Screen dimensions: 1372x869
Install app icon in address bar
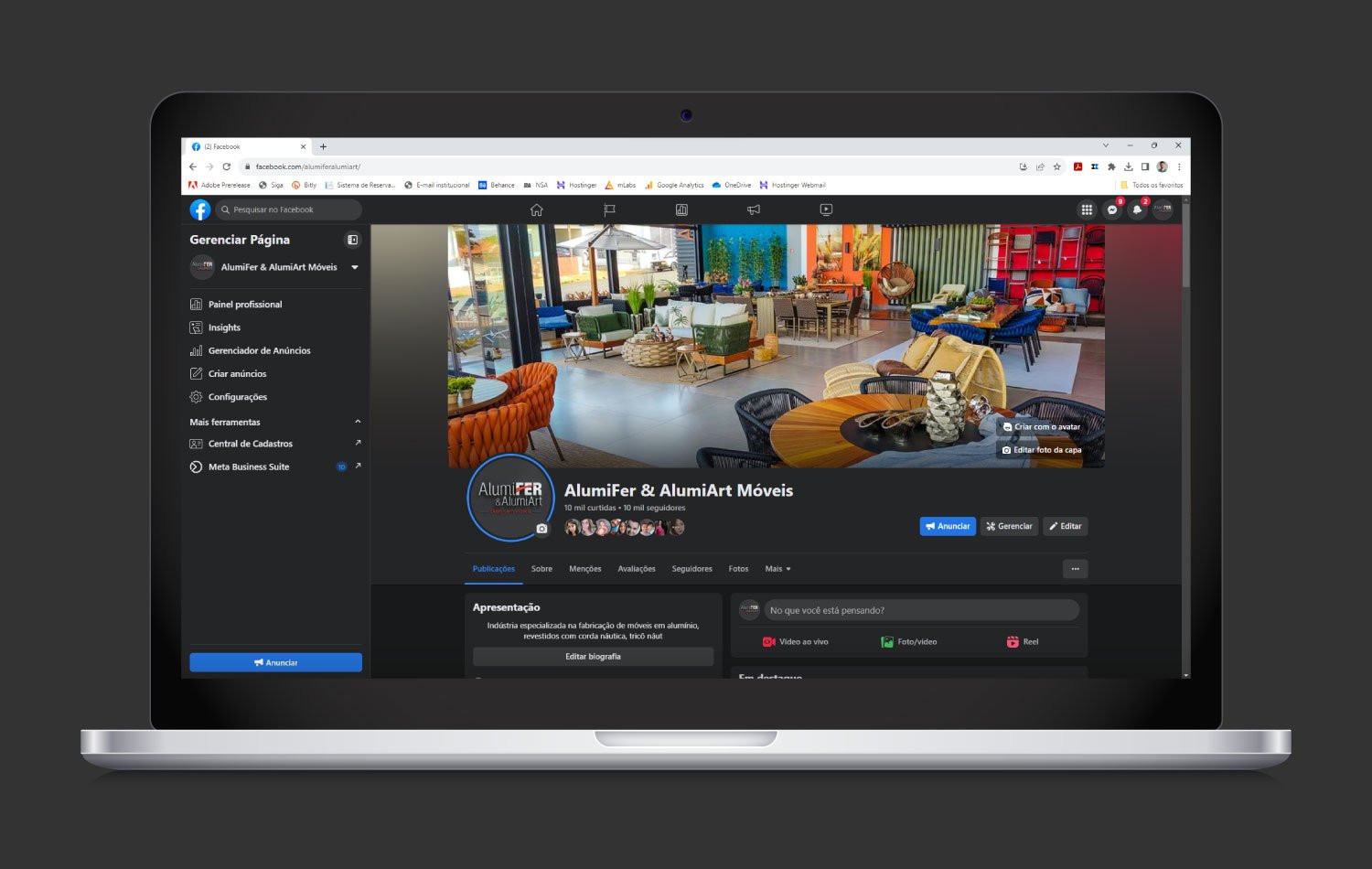pyautogui.click(x=1023, y=166)
